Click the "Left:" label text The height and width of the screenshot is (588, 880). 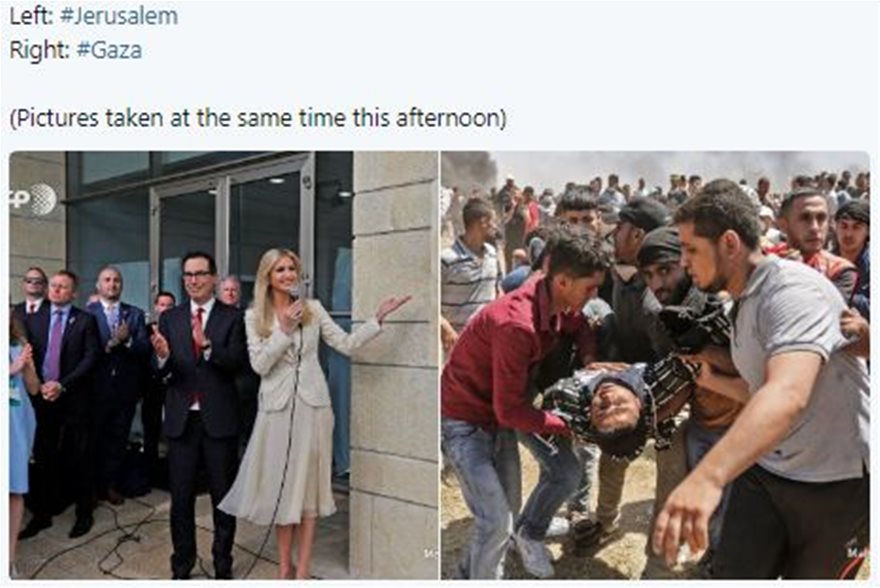click(31, 16)
